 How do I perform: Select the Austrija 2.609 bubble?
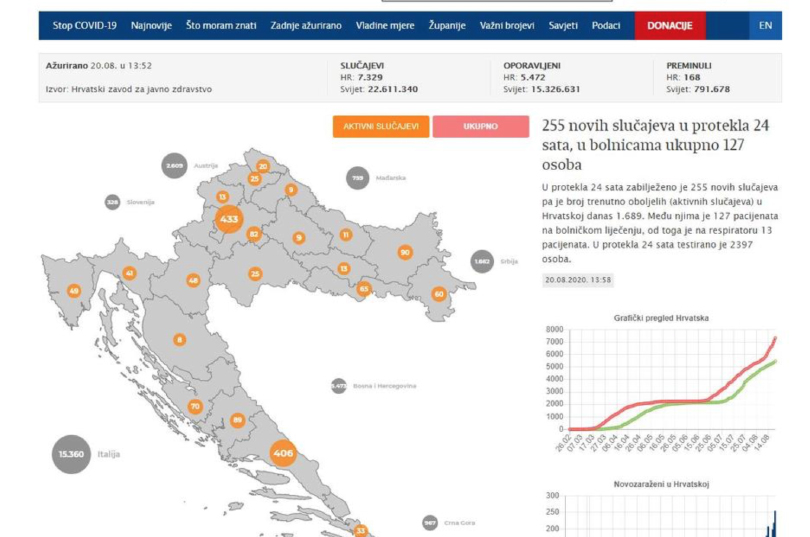174,165
